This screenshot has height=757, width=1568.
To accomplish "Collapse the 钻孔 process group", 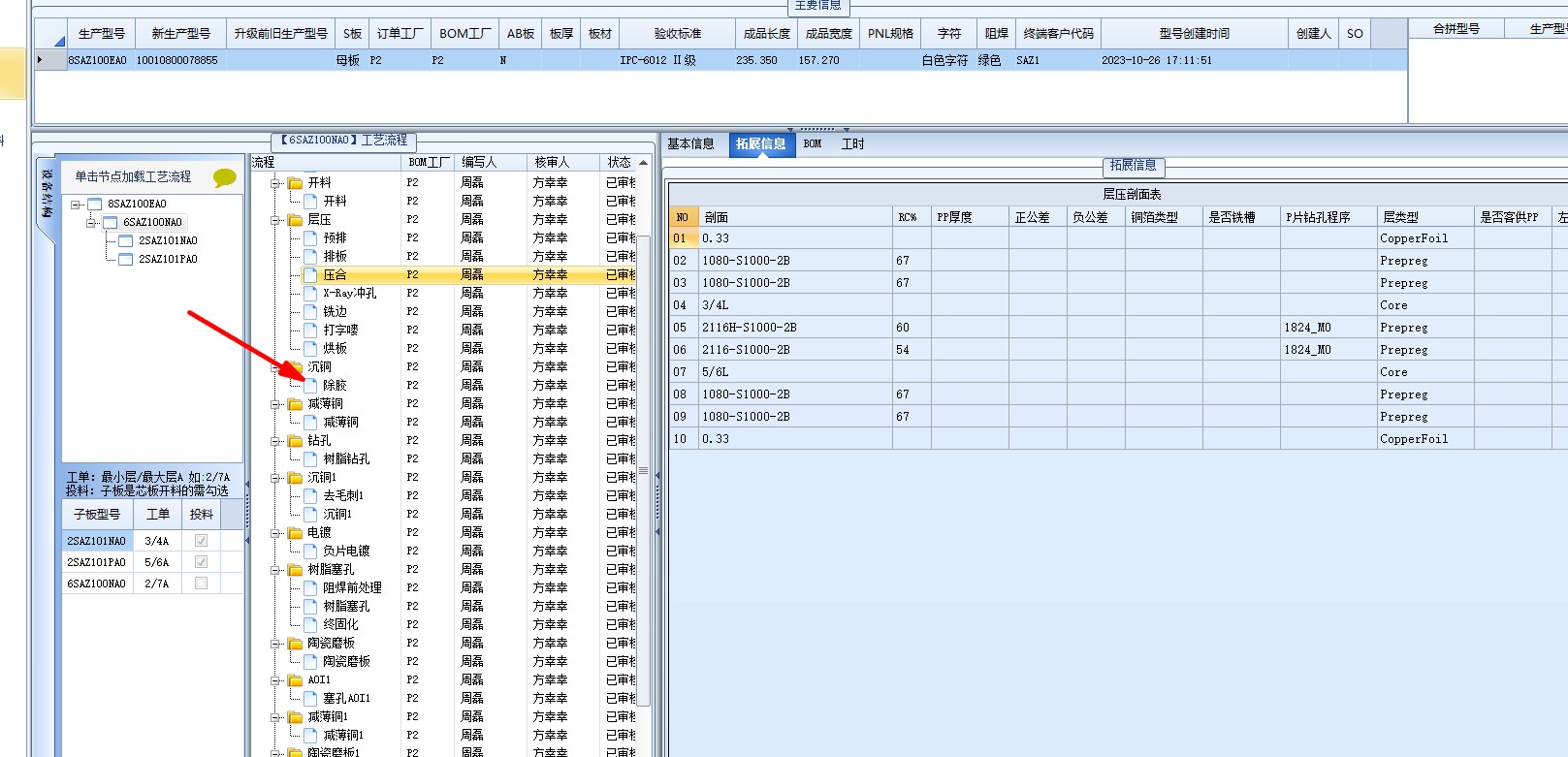I will tap(276, 441).
